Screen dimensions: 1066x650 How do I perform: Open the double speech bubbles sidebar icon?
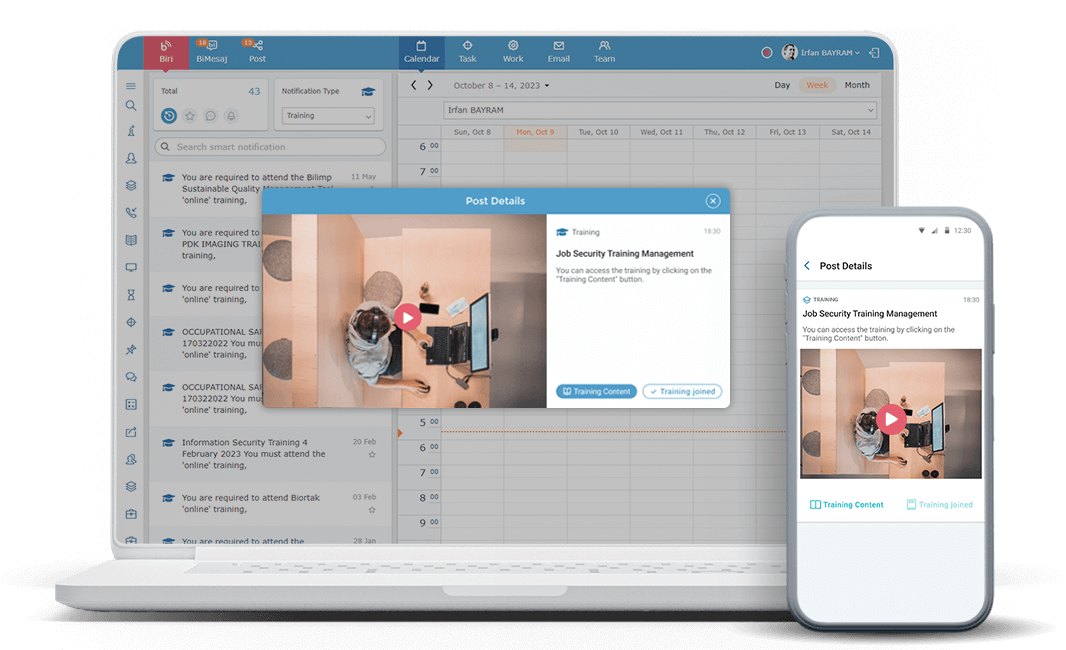pyautogui.click(x=131, y=377)
